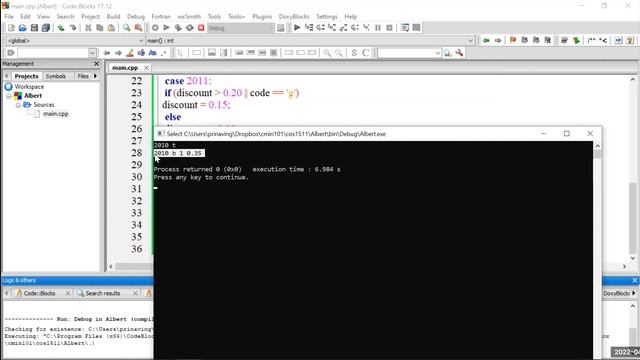Open the Settings menu
Screen dimensions: 640x360
(x=327, y=16)
